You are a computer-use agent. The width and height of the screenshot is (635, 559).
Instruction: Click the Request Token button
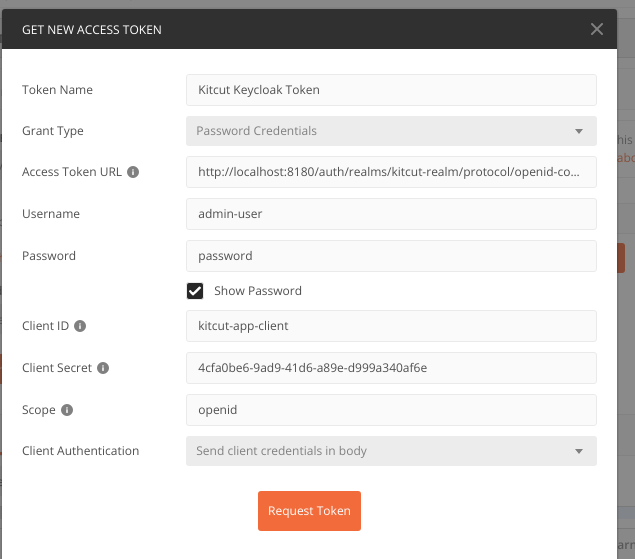pos(309,511)
